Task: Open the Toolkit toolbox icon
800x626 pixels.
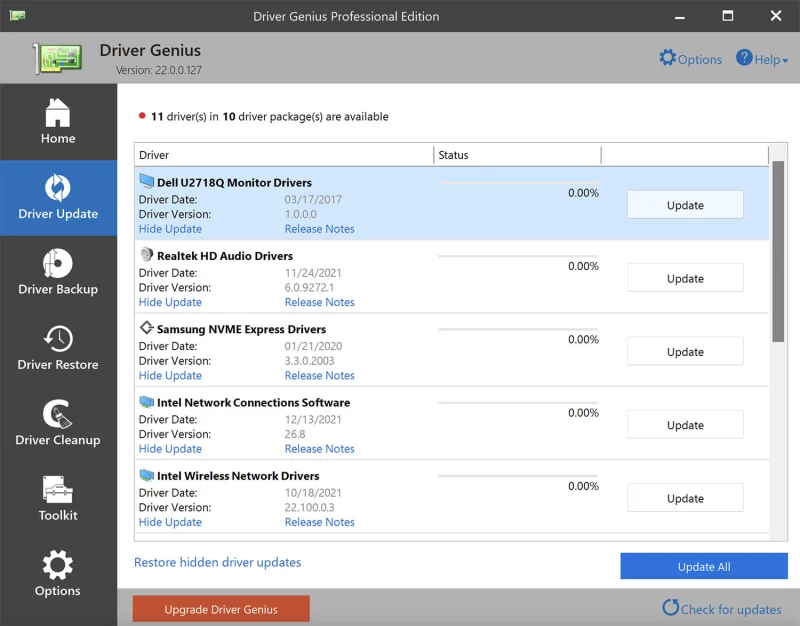Action: tap(58, 489)
